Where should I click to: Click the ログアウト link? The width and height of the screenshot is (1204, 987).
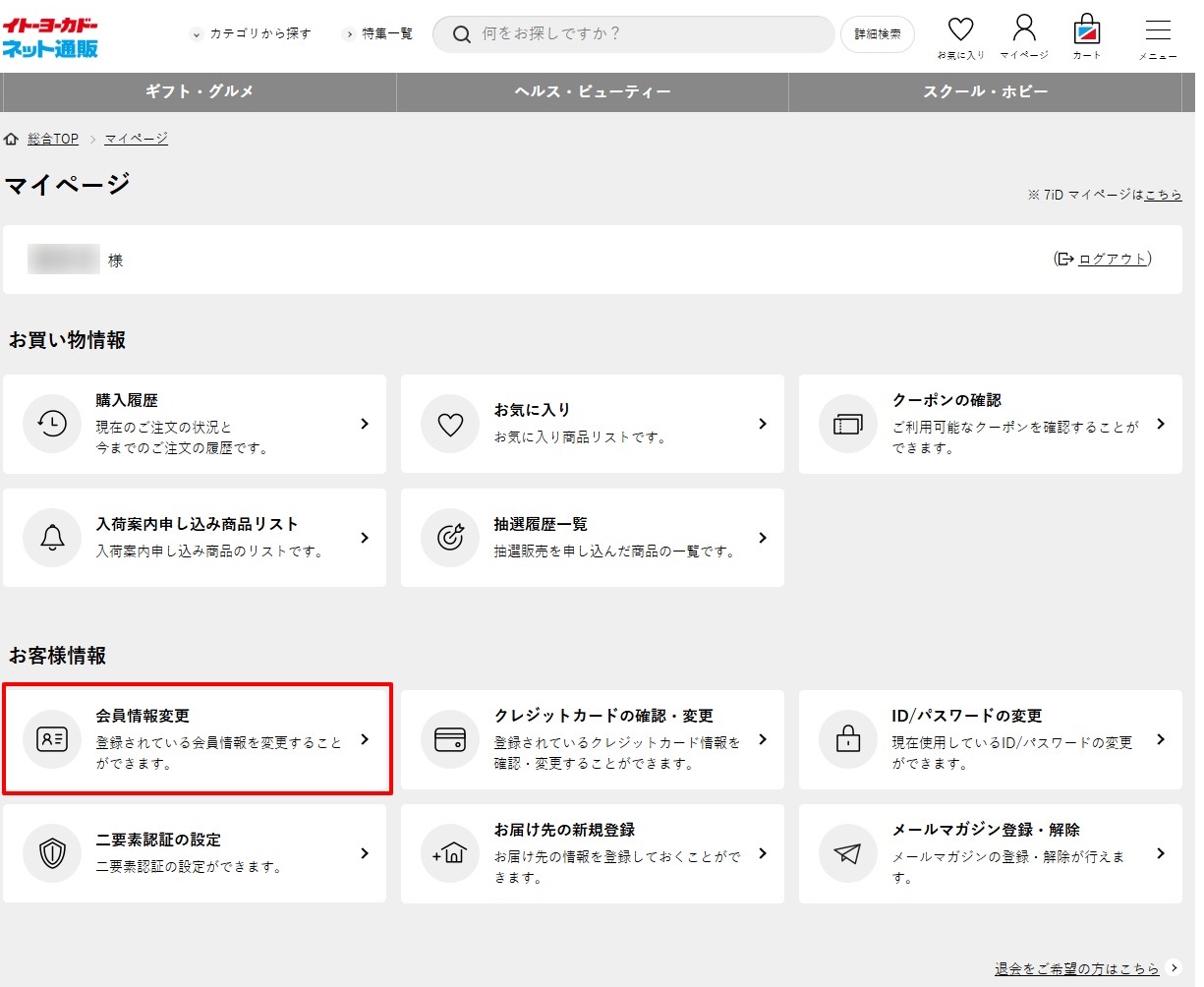pos(1112,260)
